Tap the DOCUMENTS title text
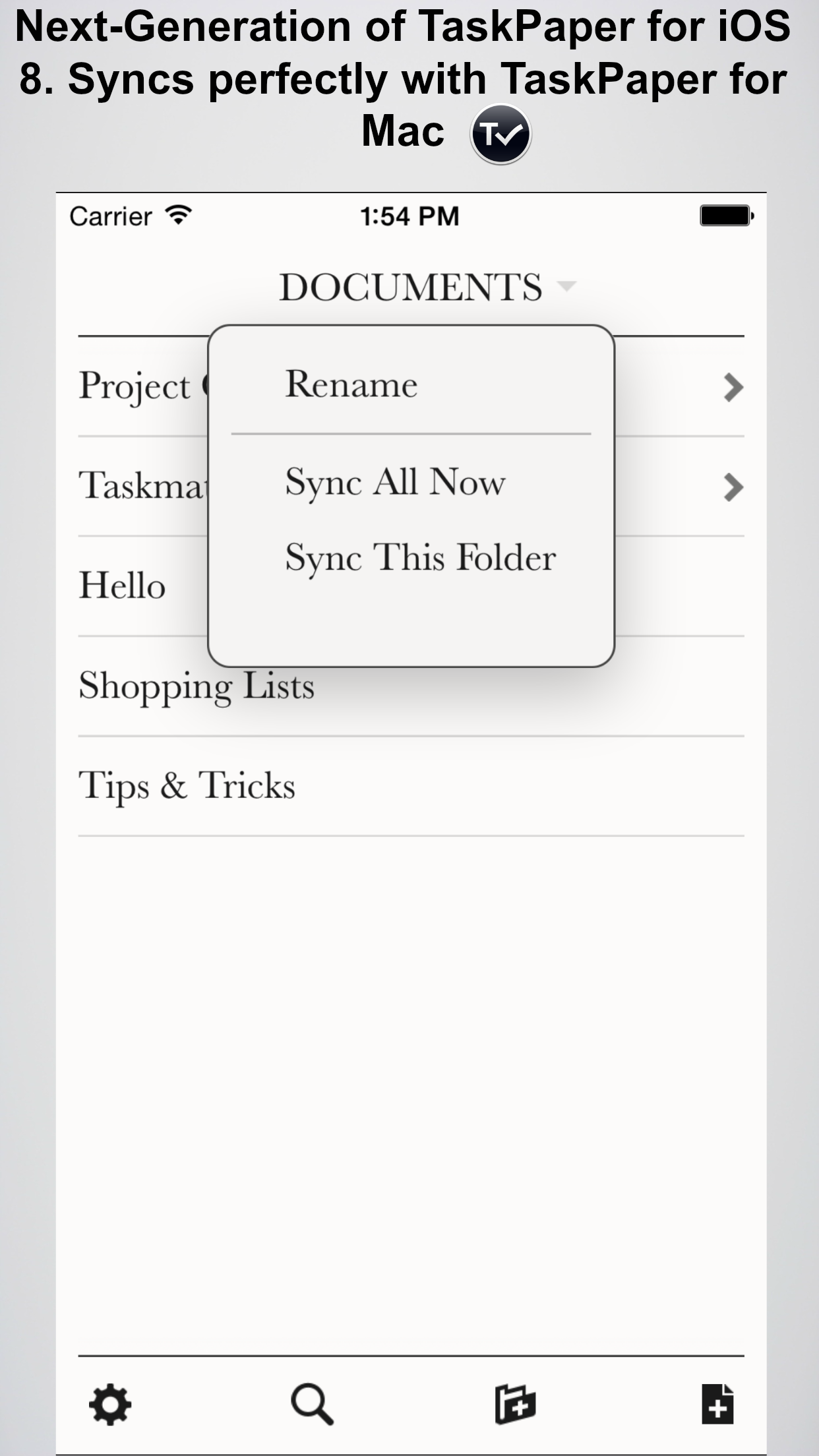 pos(410,287)
